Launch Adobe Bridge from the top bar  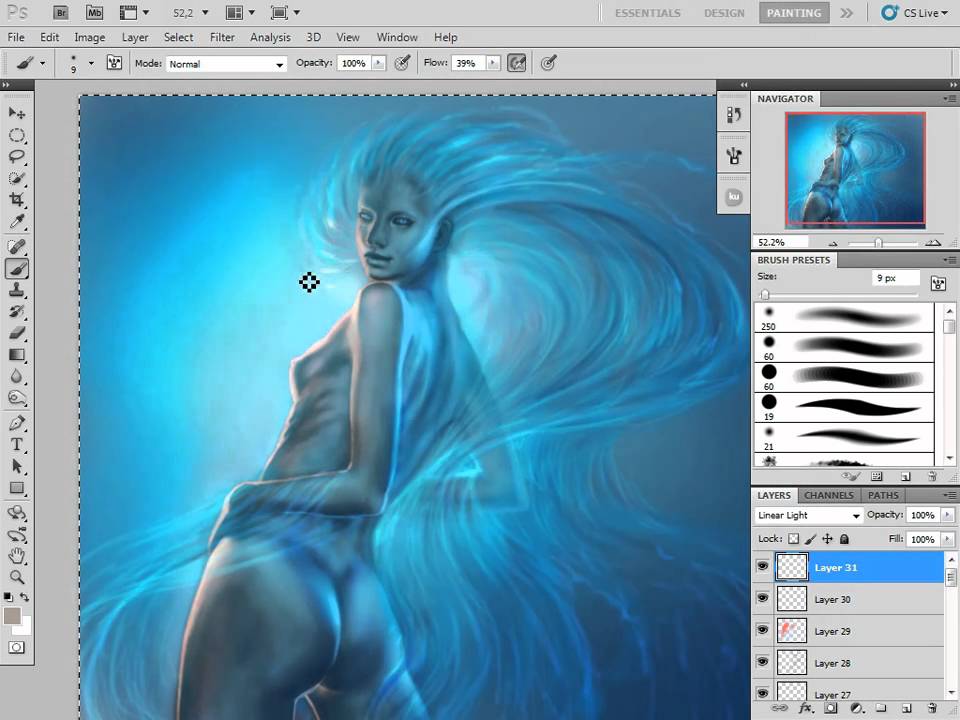point(60,12)
